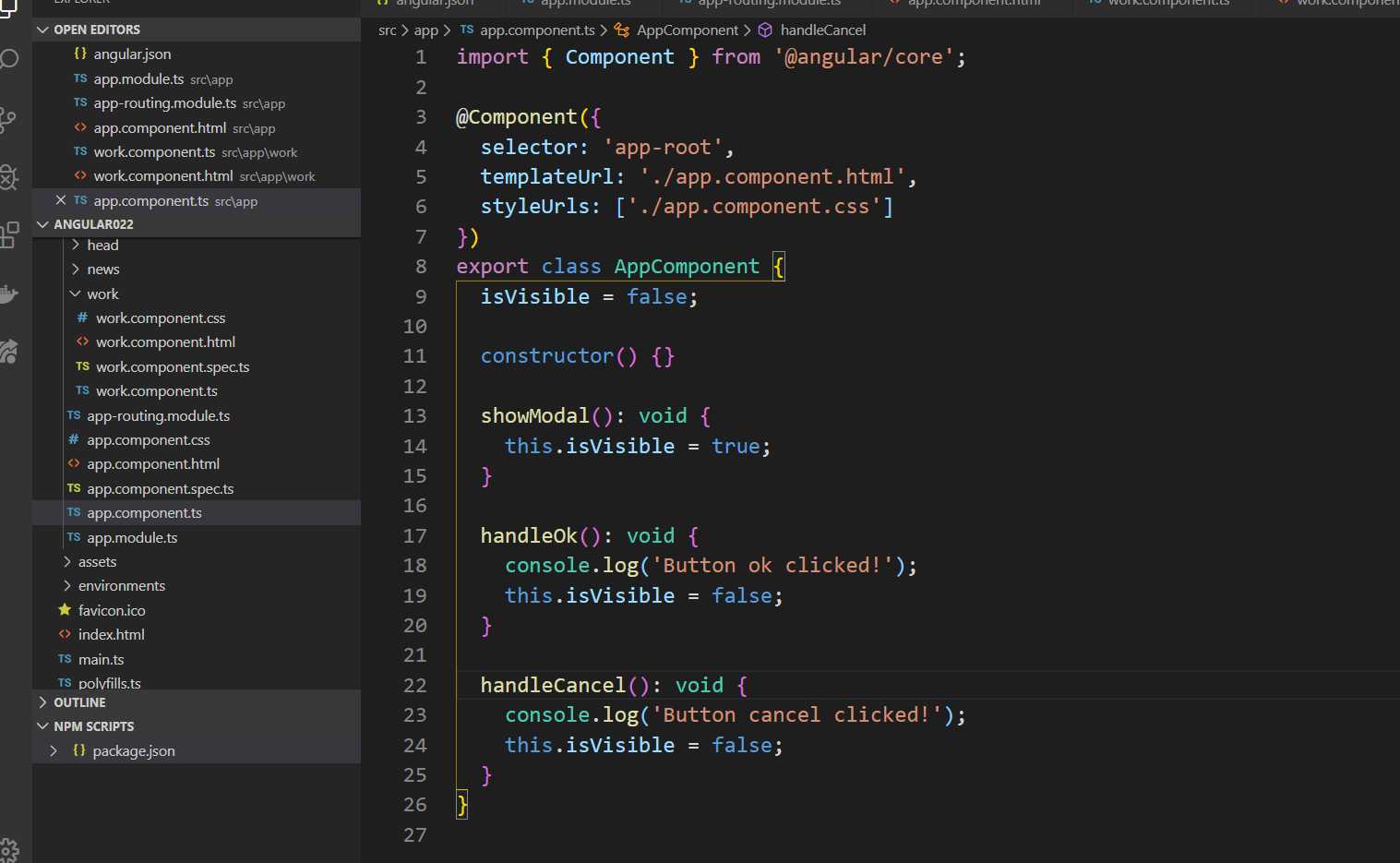Open the Search view in activity bar
Viewport: 1400px width, 863px height.
tap(8, 61)
